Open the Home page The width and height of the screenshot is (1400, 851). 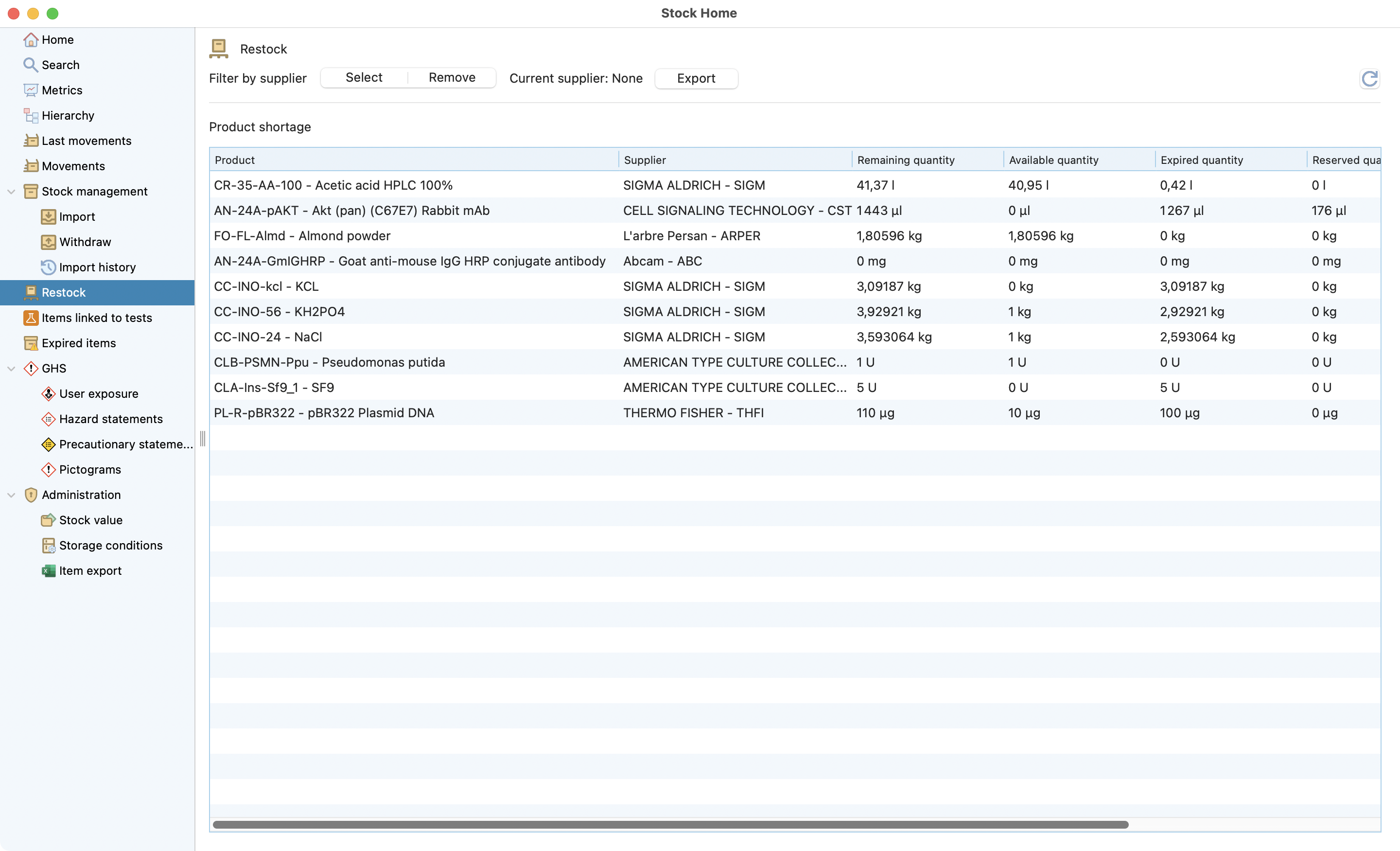tap(57, 40)
